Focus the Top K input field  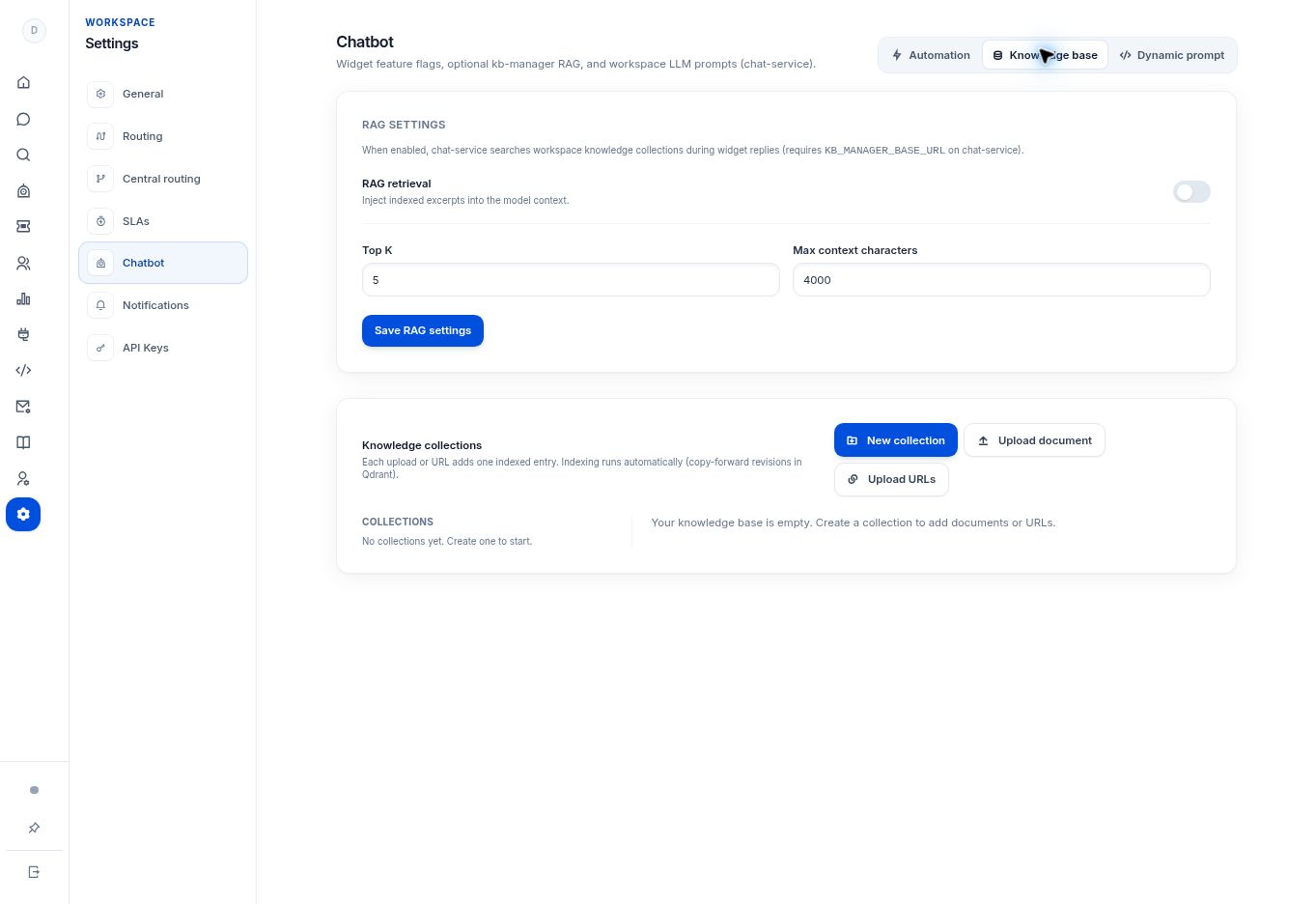(x=571, y=280)
